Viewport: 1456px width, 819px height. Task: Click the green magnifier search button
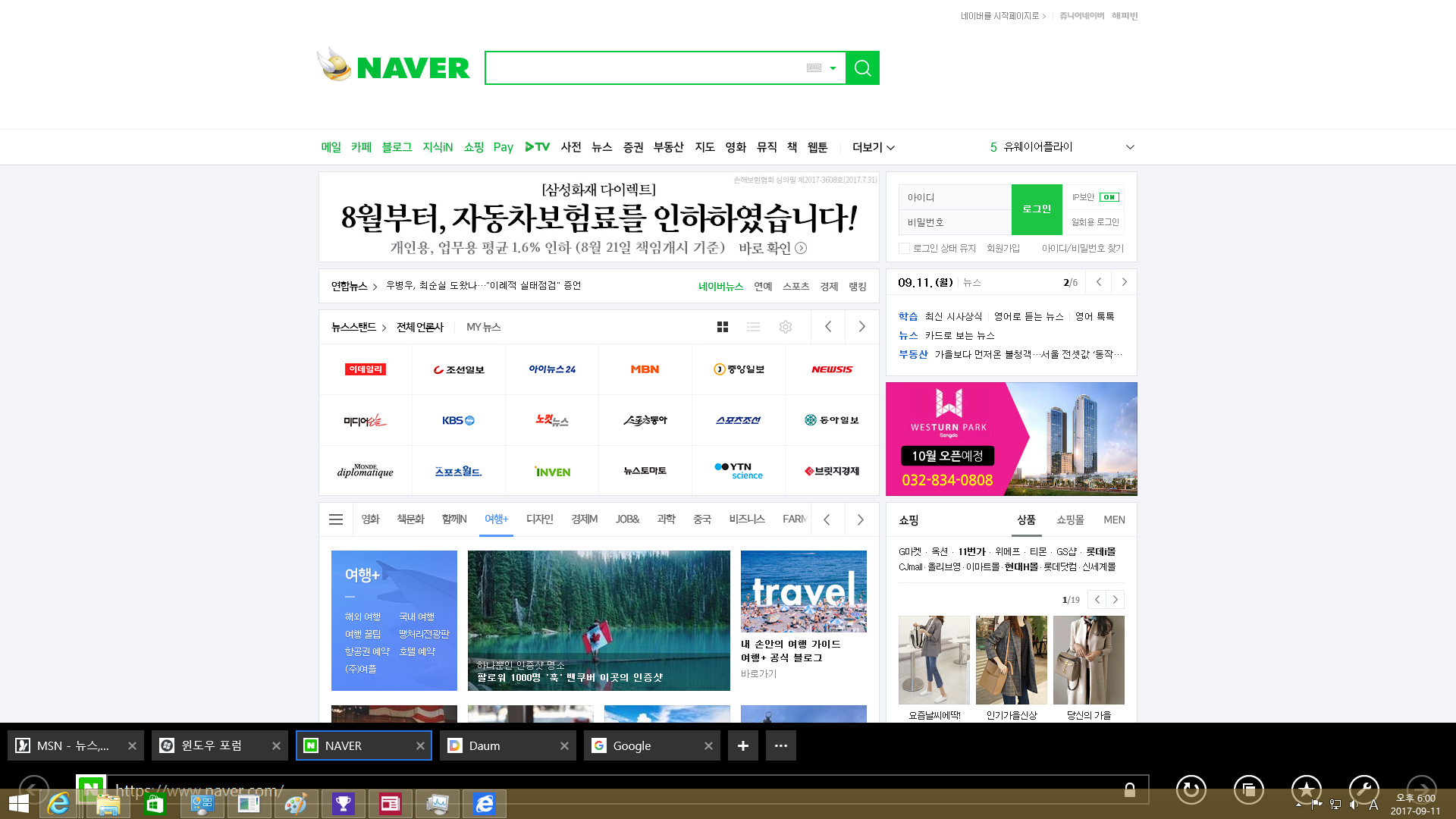(x=862, y=68)
